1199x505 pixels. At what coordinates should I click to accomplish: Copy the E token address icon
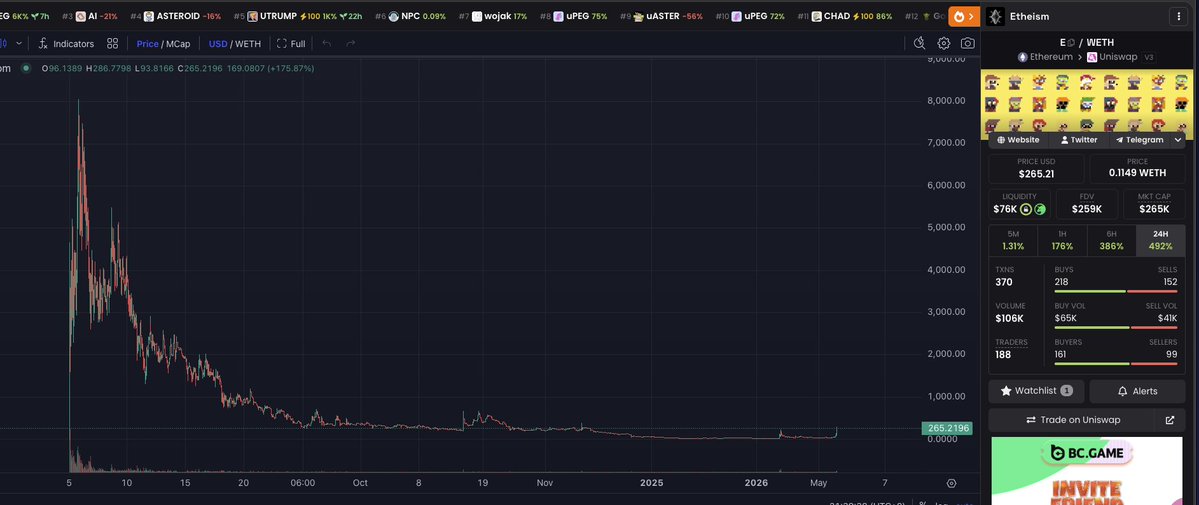point(1071,43)
